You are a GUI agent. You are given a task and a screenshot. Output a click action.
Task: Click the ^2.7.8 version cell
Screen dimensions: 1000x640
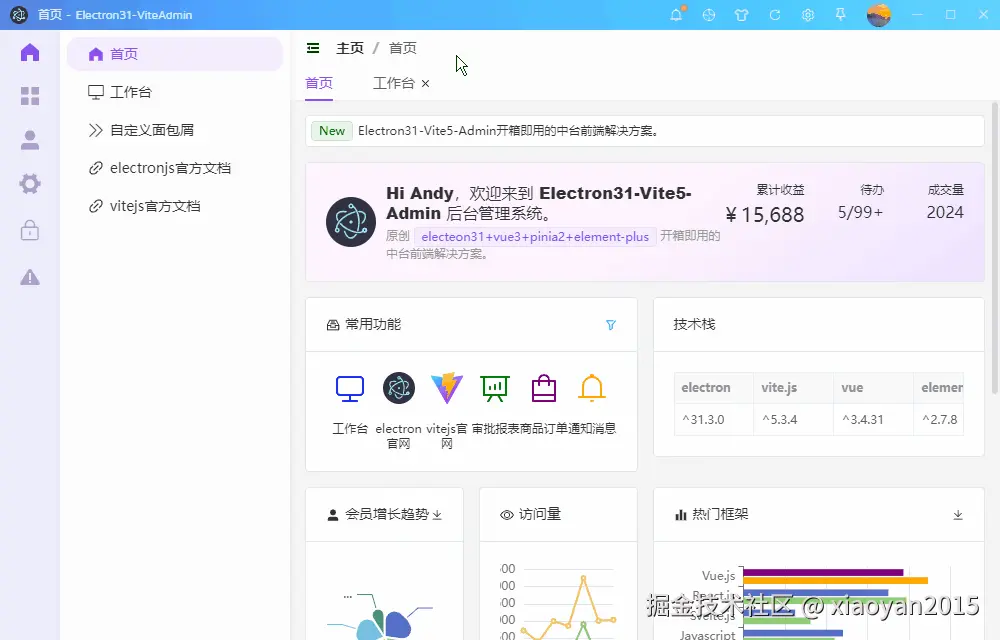click(x=939, y=419)
